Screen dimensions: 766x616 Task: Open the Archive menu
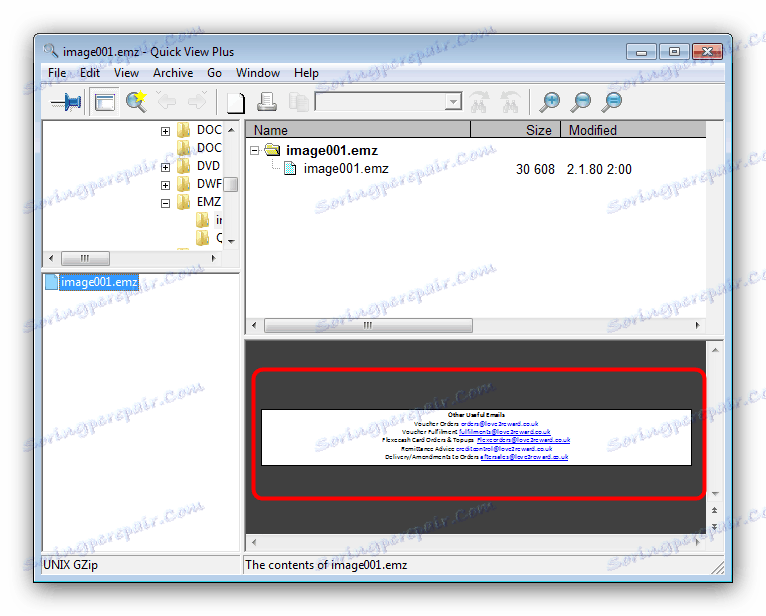click(173, 73)
